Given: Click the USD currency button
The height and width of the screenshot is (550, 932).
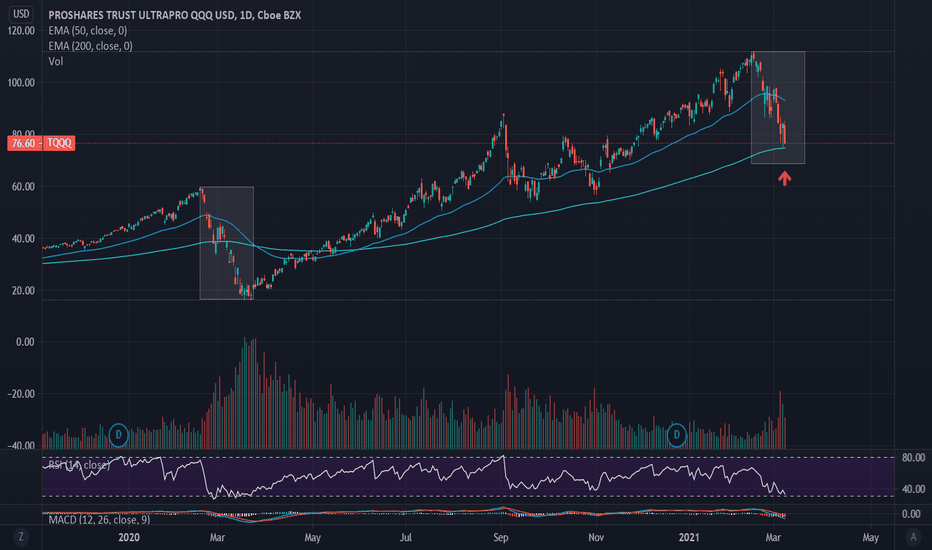Looking at the screenshot, I should tap(21, 14).
